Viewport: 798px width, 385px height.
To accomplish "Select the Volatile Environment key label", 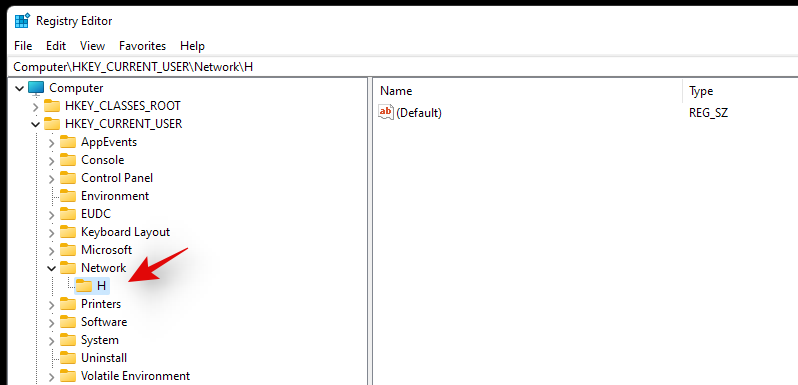I will pos(135,376).
